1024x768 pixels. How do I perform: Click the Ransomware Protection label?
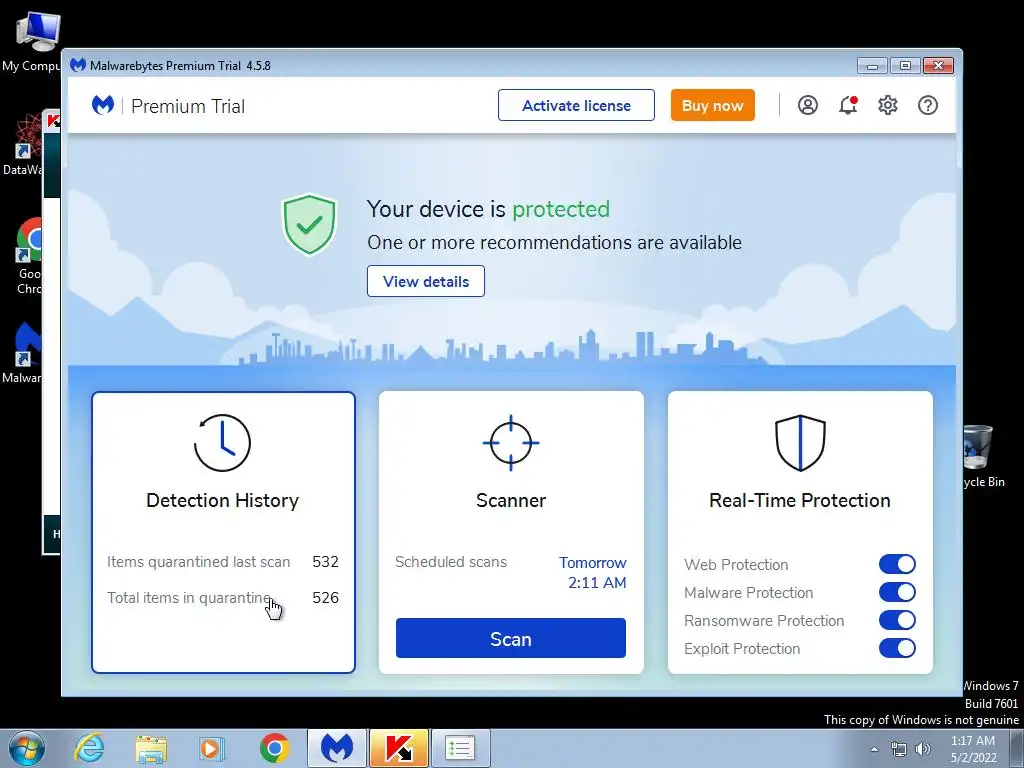764,621
